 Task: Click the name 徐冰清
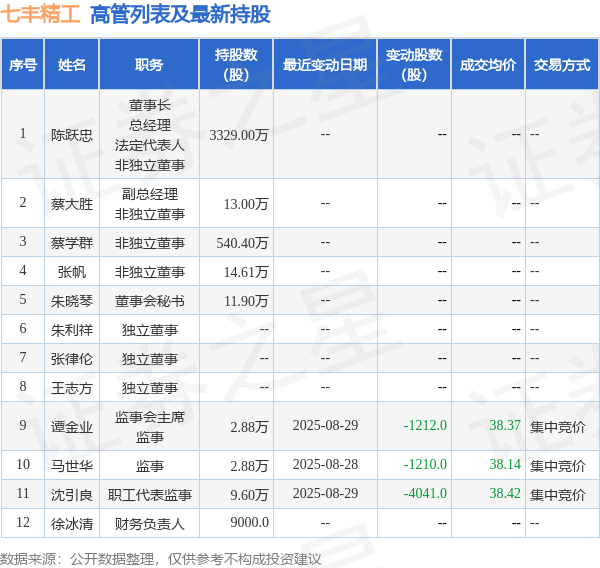click(72, 524)
